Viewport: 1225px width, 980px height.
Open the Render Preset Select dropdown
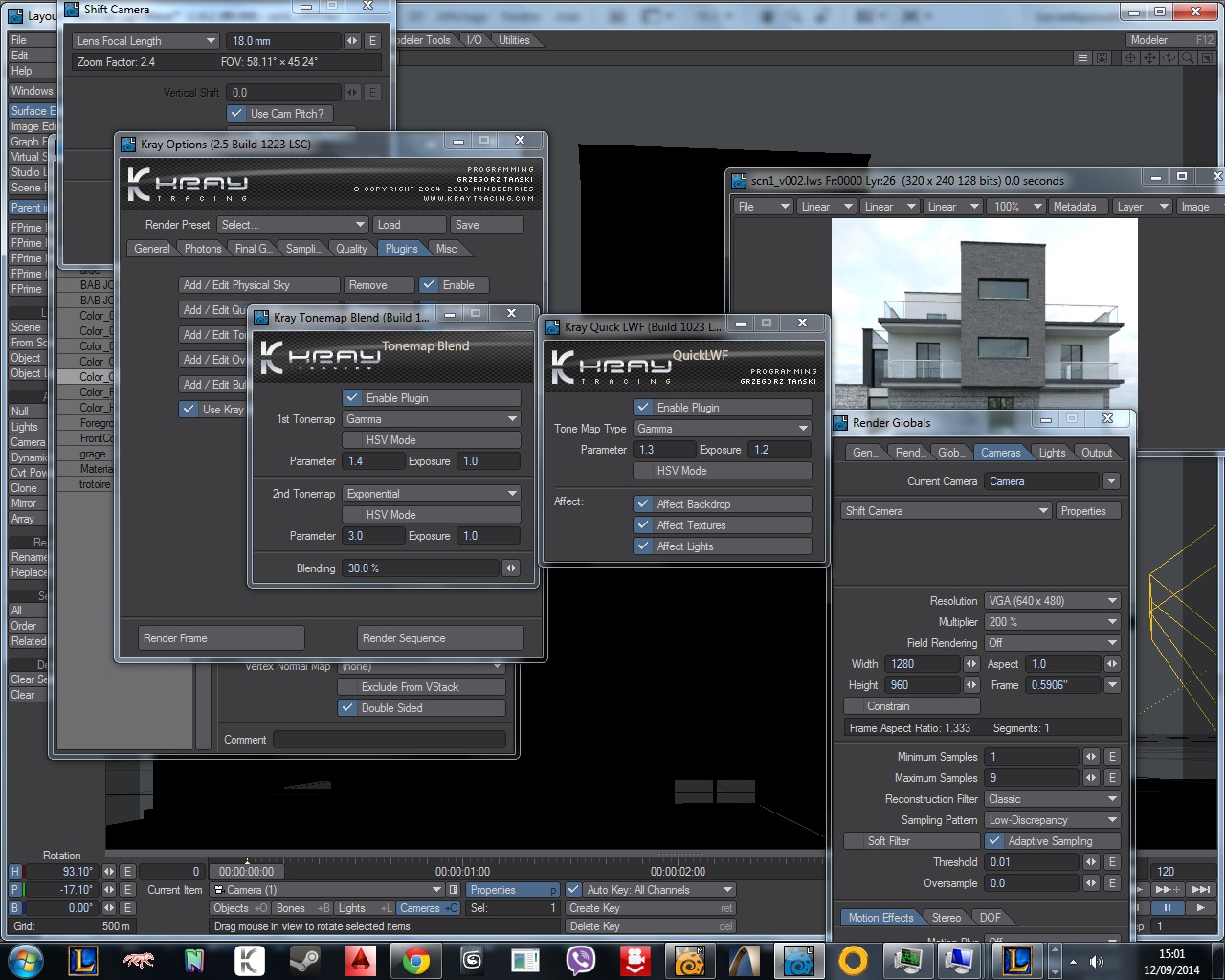(x=292, y=225)
